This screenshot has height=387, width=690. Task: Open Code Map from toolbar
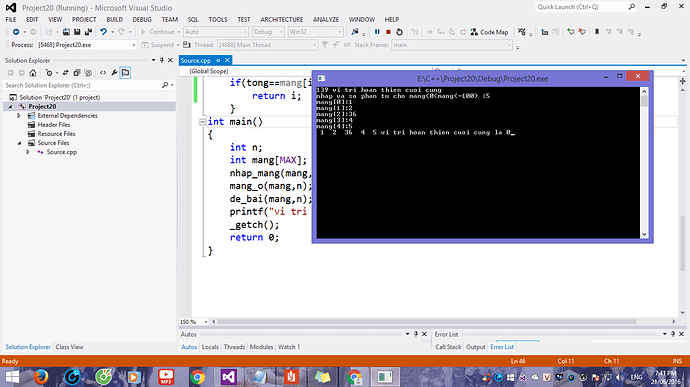[x=489, y=32]
